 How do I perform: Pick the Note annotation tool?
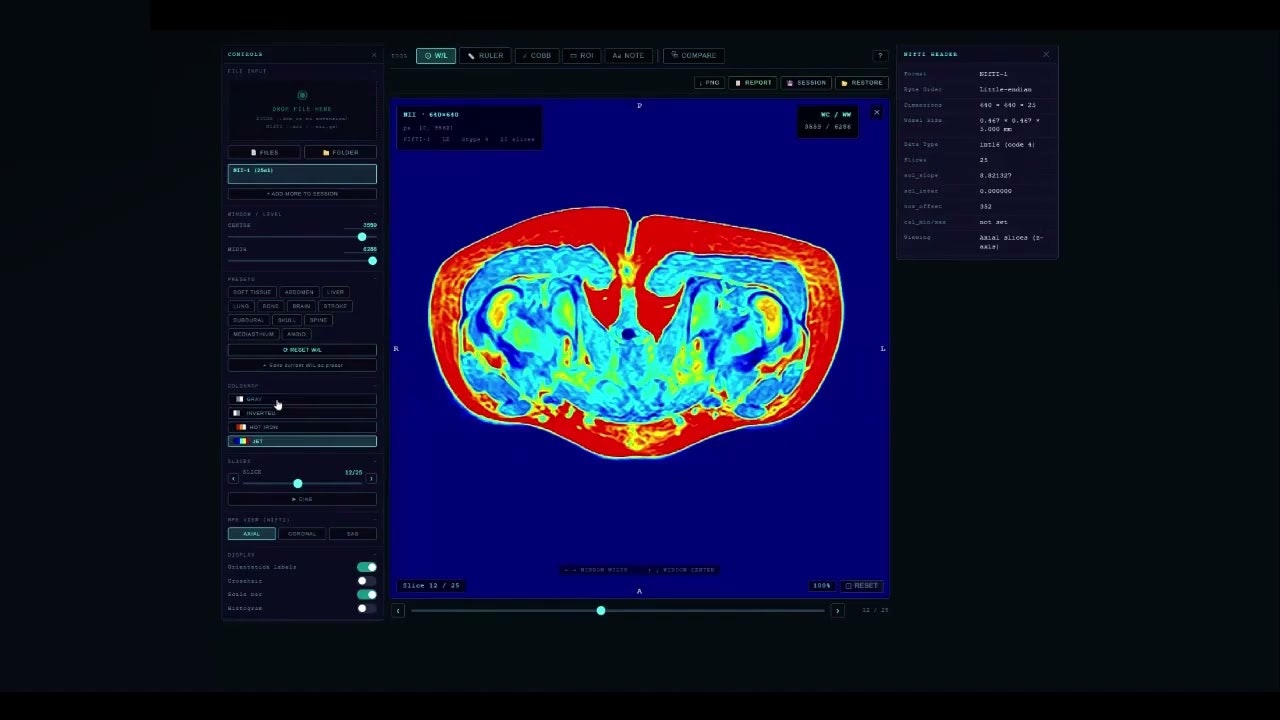(x=629, y=56)
